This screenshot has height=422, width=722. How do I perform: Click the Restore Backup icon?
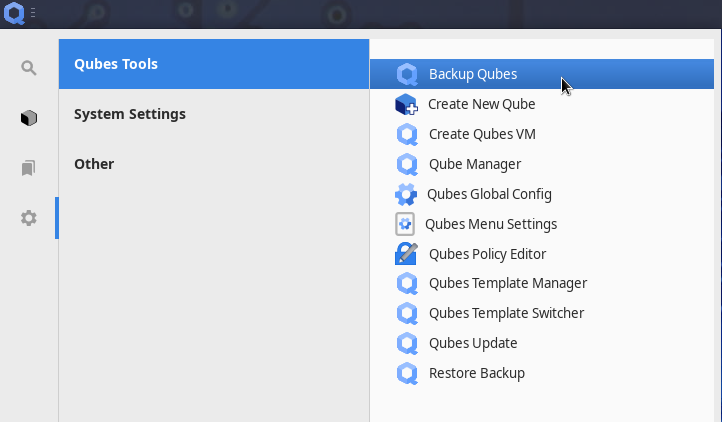pyautogui.click(x=407, y=373)
